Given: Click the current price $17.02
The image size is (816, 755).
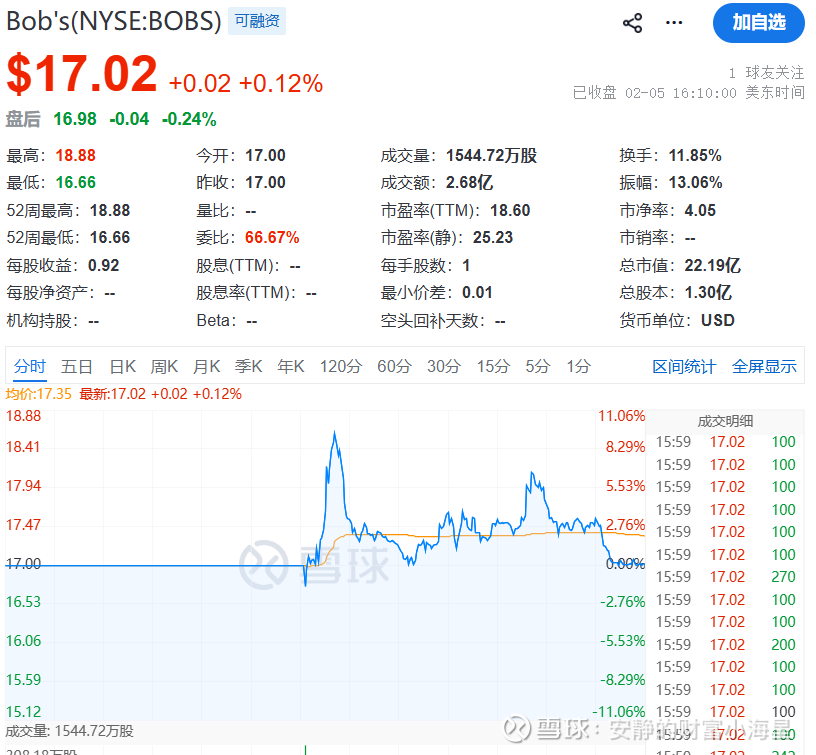Looking at the screenshot, I should 82,74.
